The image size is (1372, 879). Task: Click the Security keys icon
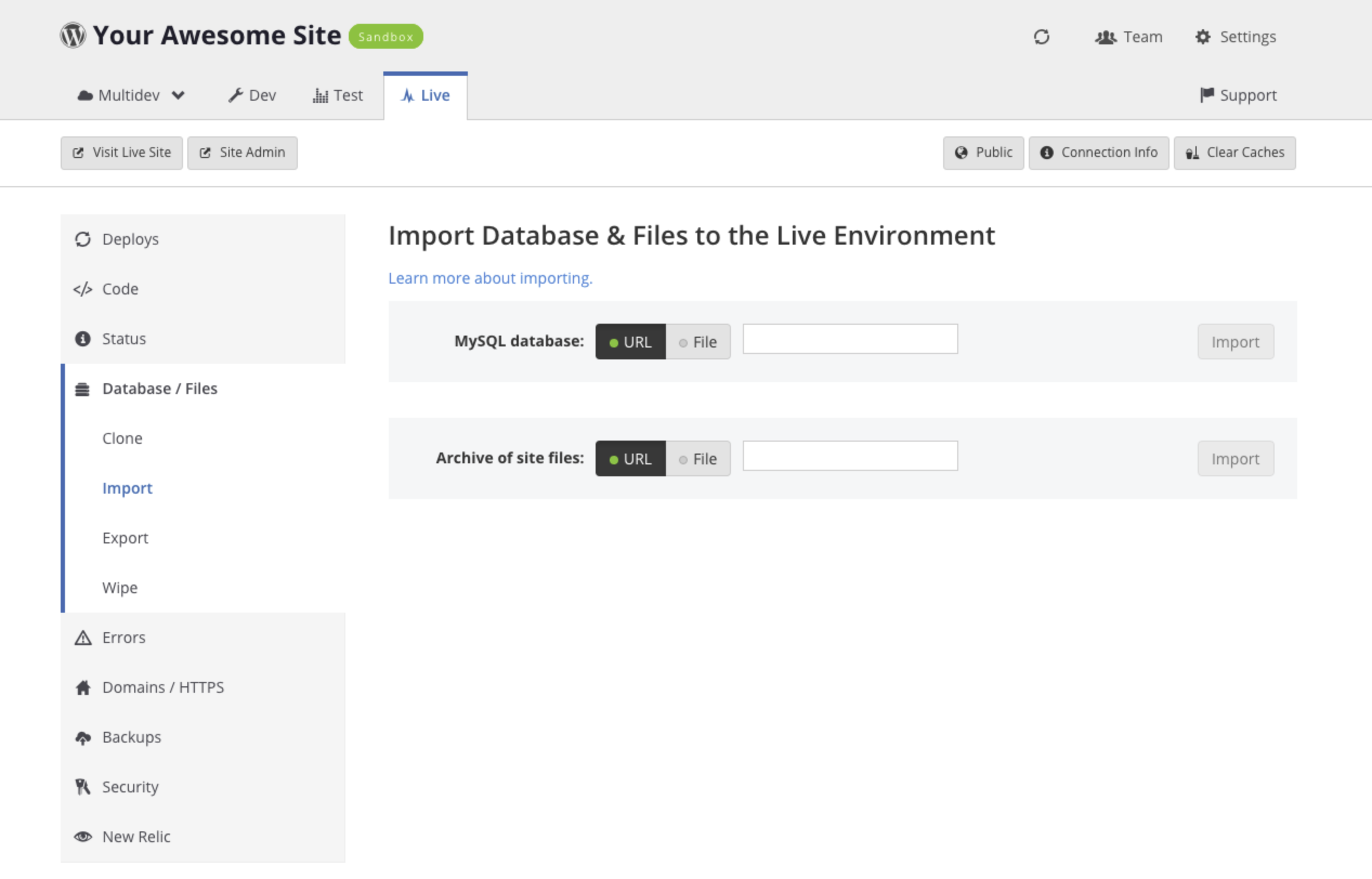83,787
